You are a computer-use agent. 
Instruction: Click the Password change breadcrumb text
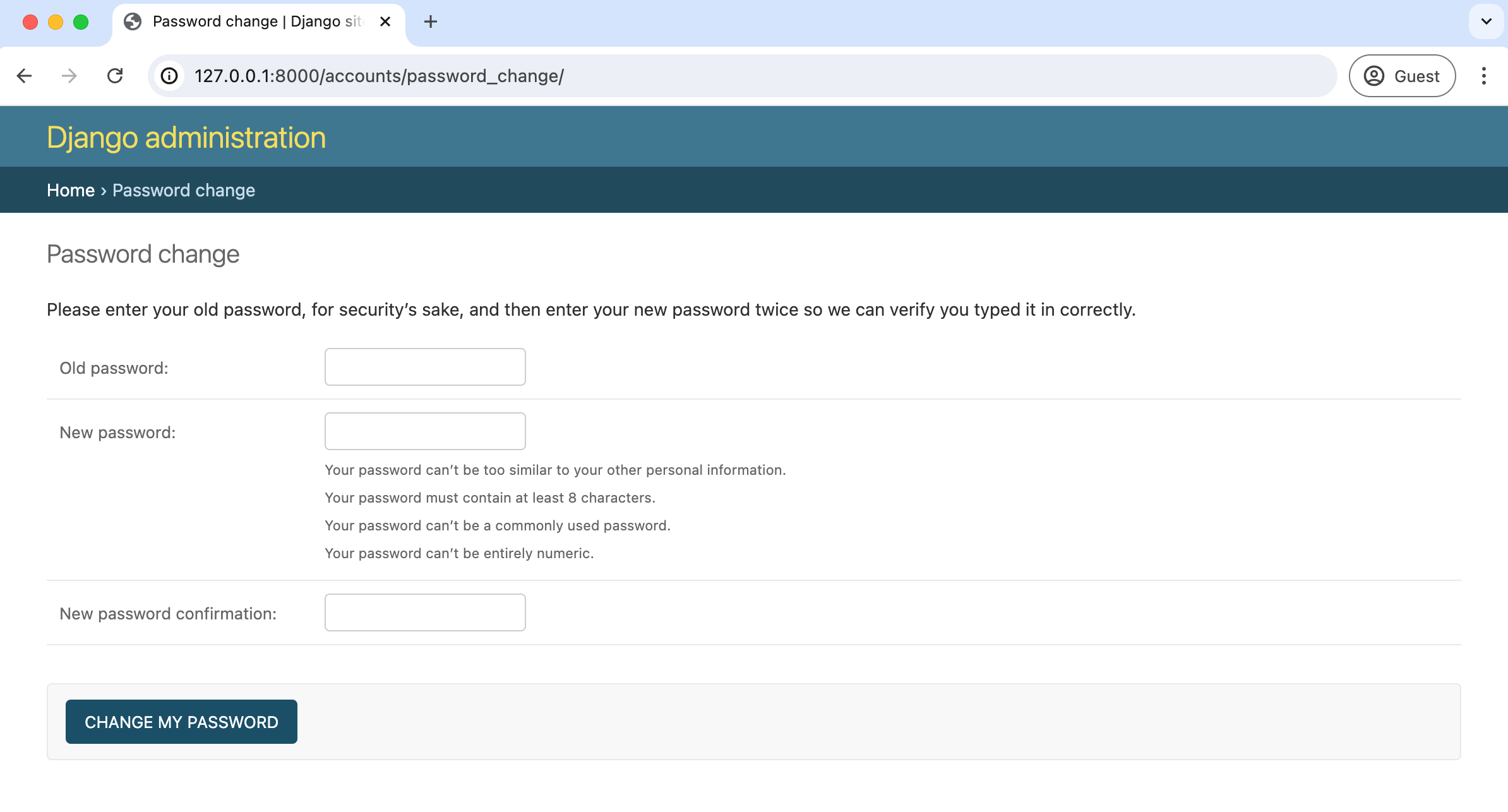click(184, 190)
